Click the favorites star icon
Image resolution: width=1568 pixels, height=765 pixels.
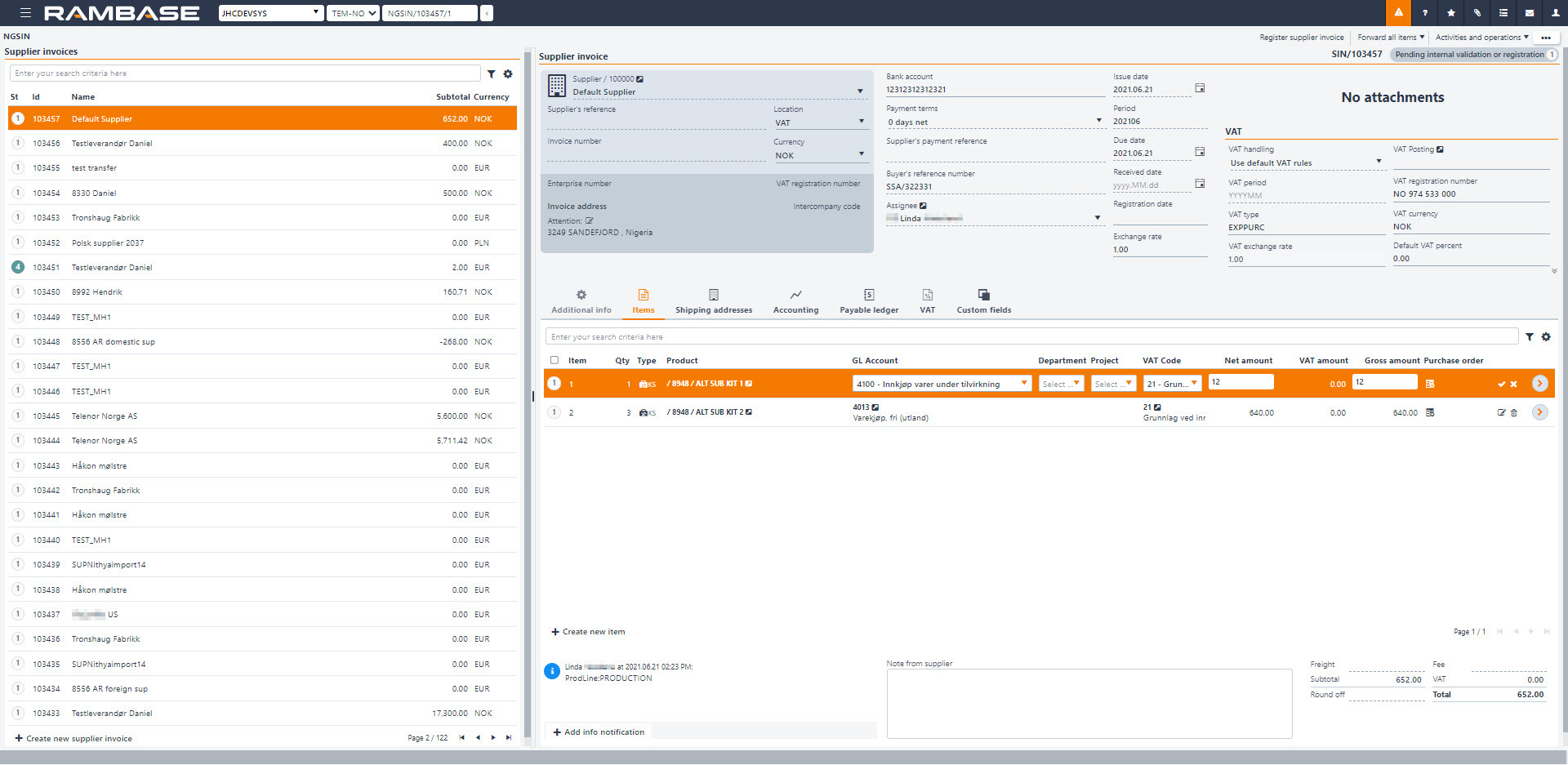1451,13
